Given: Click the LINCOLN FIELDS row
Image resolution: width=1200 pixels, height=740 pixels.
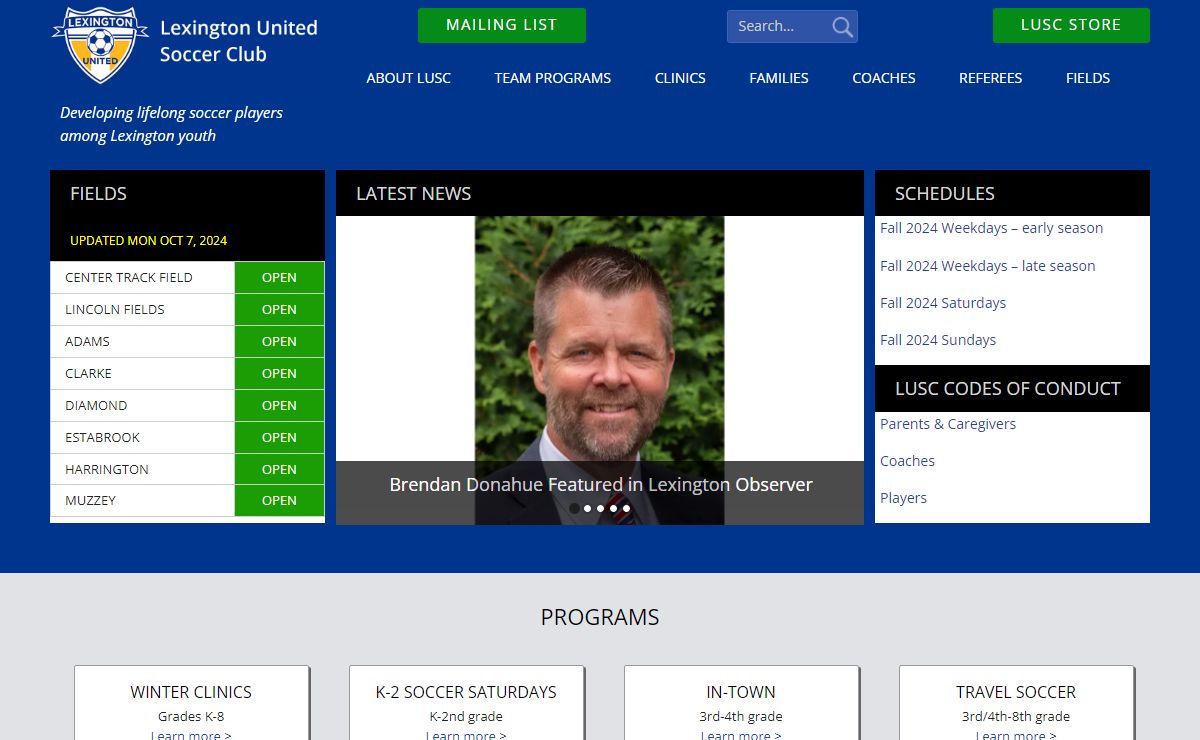Looking at the screenshot, I should [187, 309].
